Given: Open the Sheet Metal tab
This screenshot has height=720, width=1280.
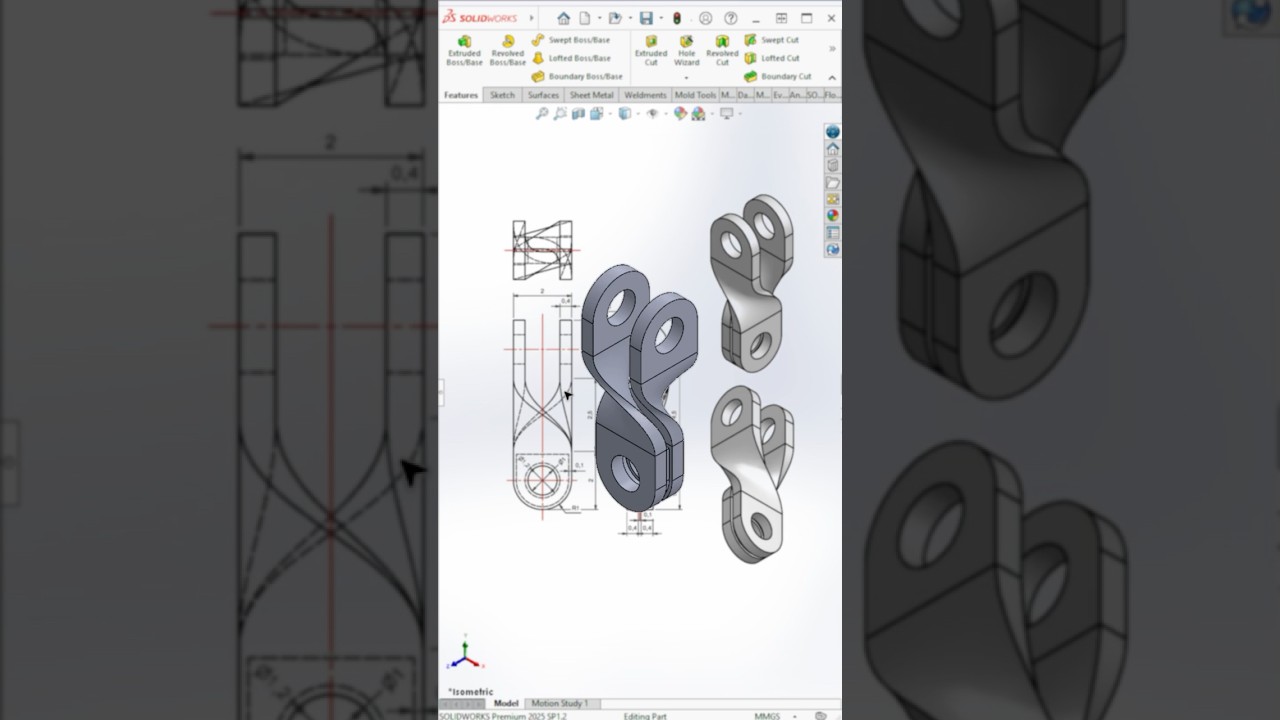Looking at the screenshot, I should pyautogui.click(x=591, y=95).
